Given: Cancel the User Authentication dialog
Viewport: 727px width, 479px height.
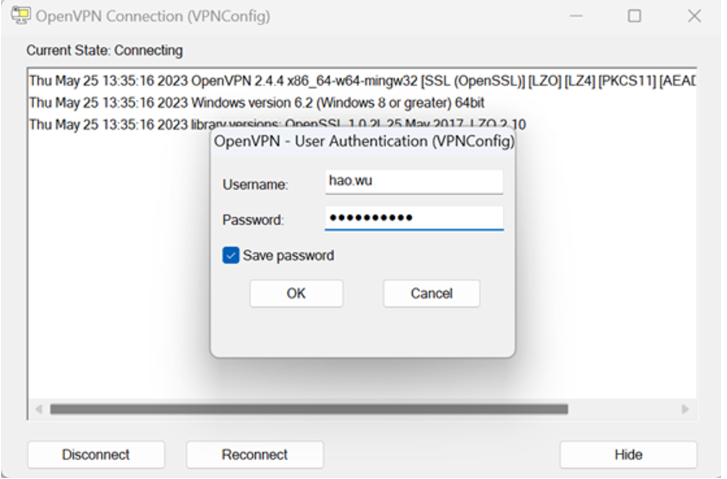Looking at the screenshot, I should click(431, 294).
